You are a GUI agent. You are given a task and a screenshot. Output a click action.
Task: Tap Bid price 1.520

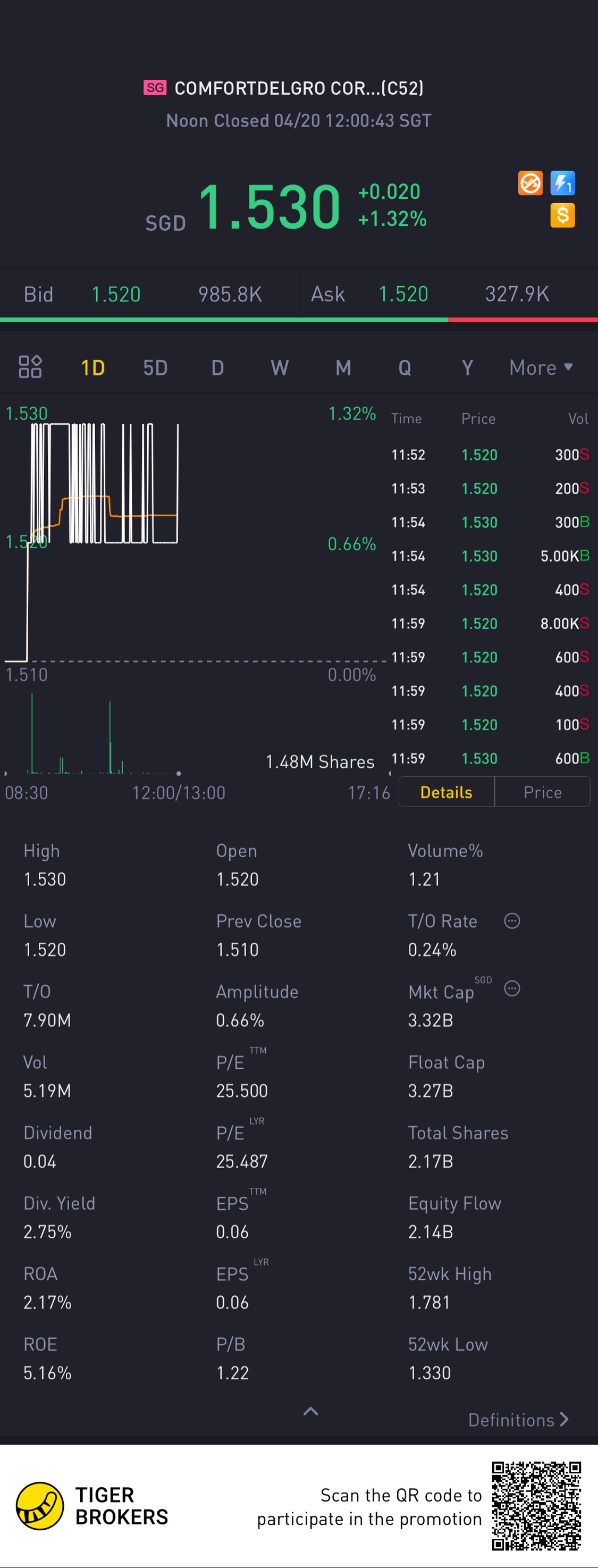(x=115, y=295)
